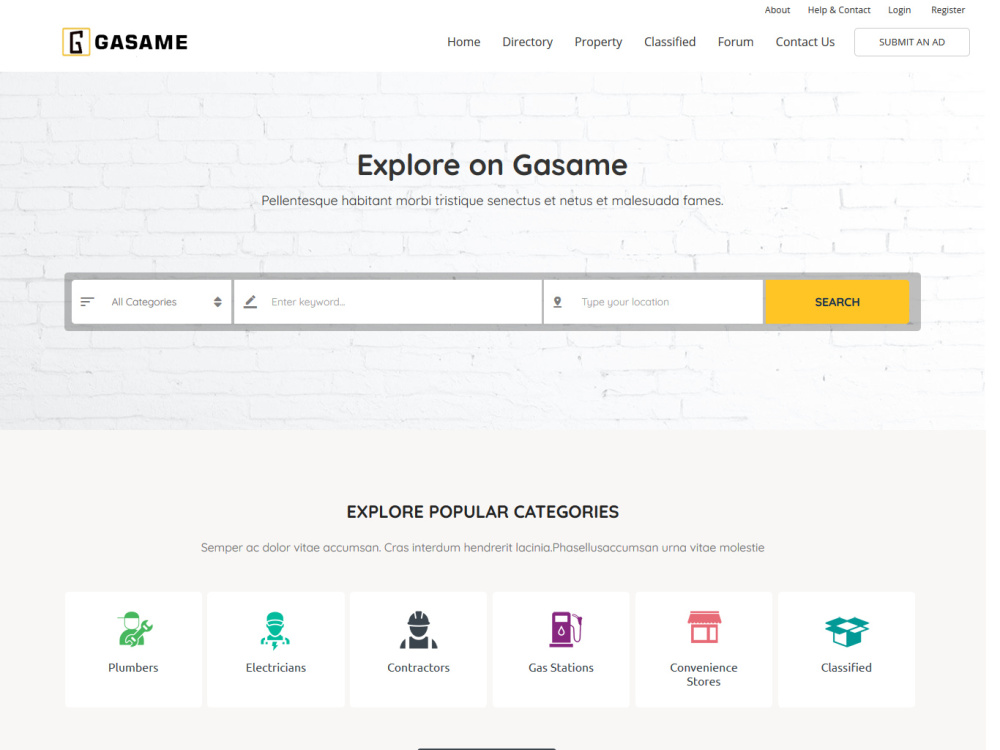
Task: Select the Contractors label
Action: point(418,668)
